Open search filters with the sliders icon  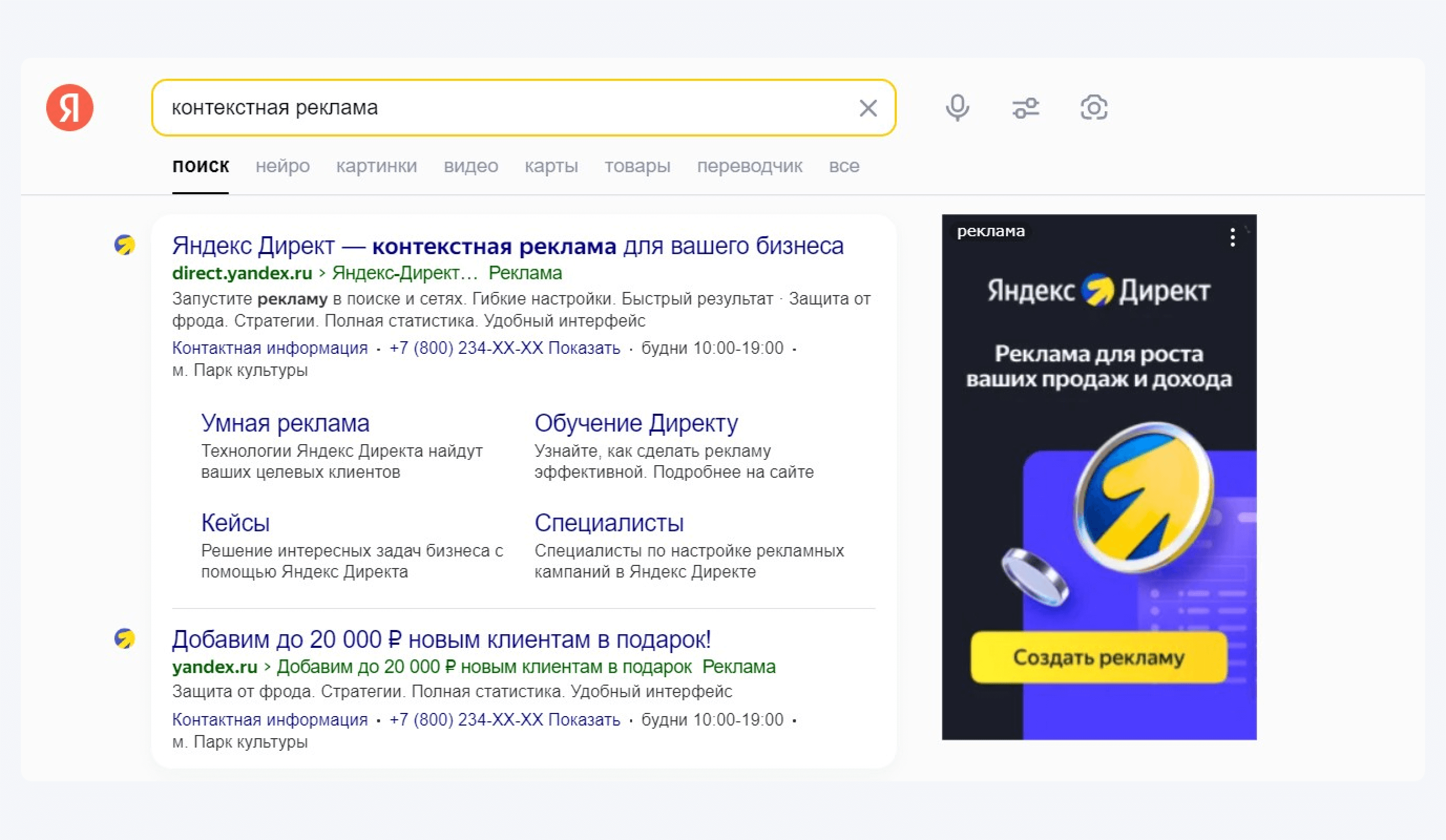[x=1026, y=108]
